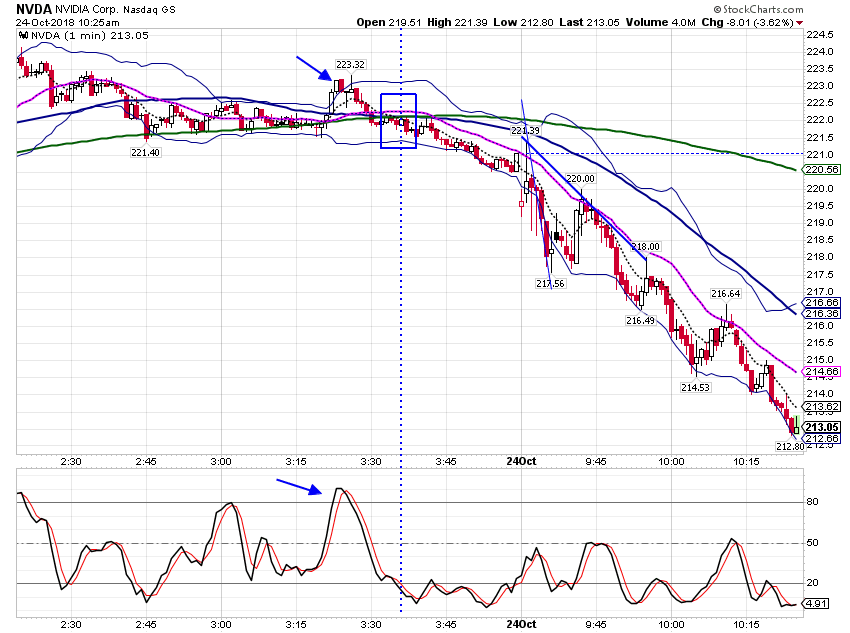The width and height of the screenshot is (850, 633).
Task: Click the blue arrow pointing at 223.32
Action: [x=314, y=68]
